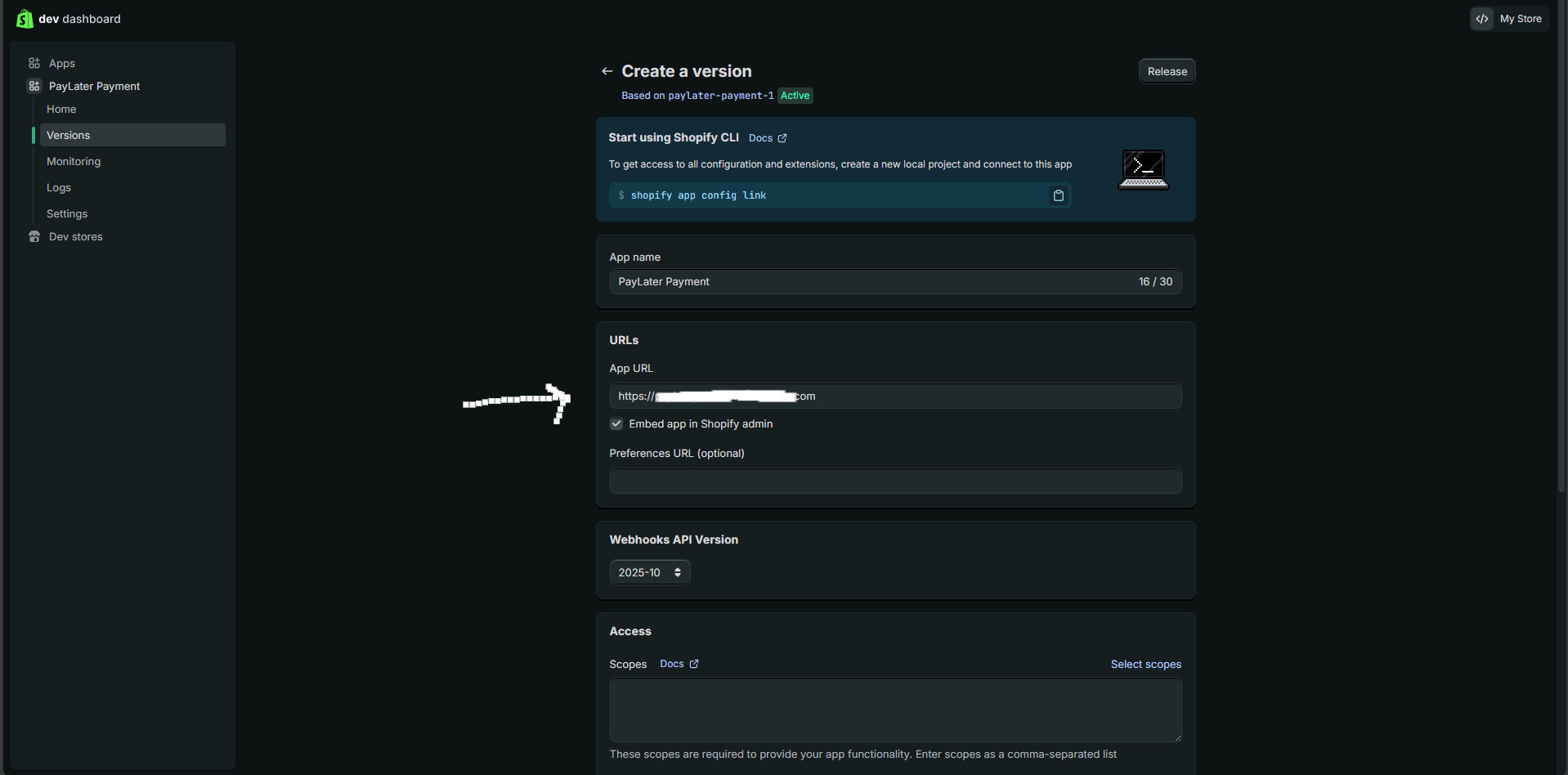Viewport: 1568px width, 775px height.
Task: Click the 'Start using Shopify CLI' heading
Action: point(674,137)
